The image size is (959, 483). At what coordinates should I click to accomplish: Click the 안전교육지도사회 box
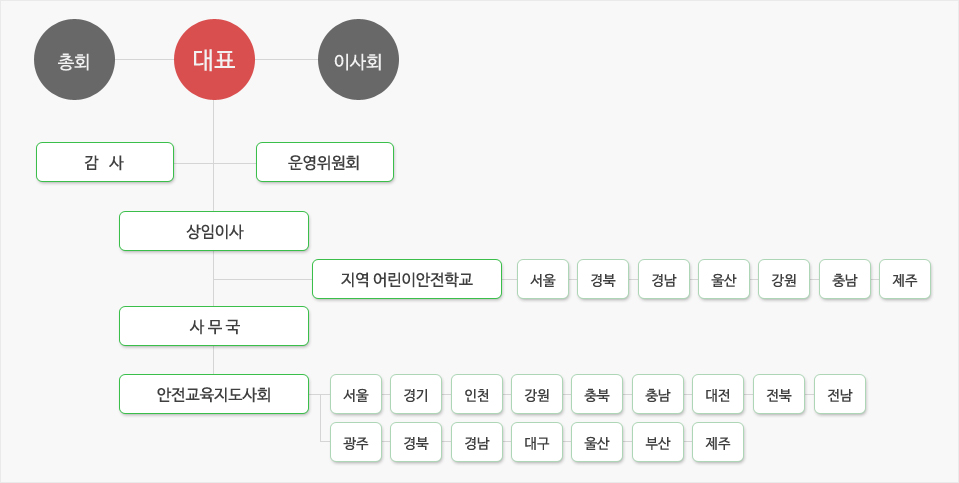click(x=214, y=394)
